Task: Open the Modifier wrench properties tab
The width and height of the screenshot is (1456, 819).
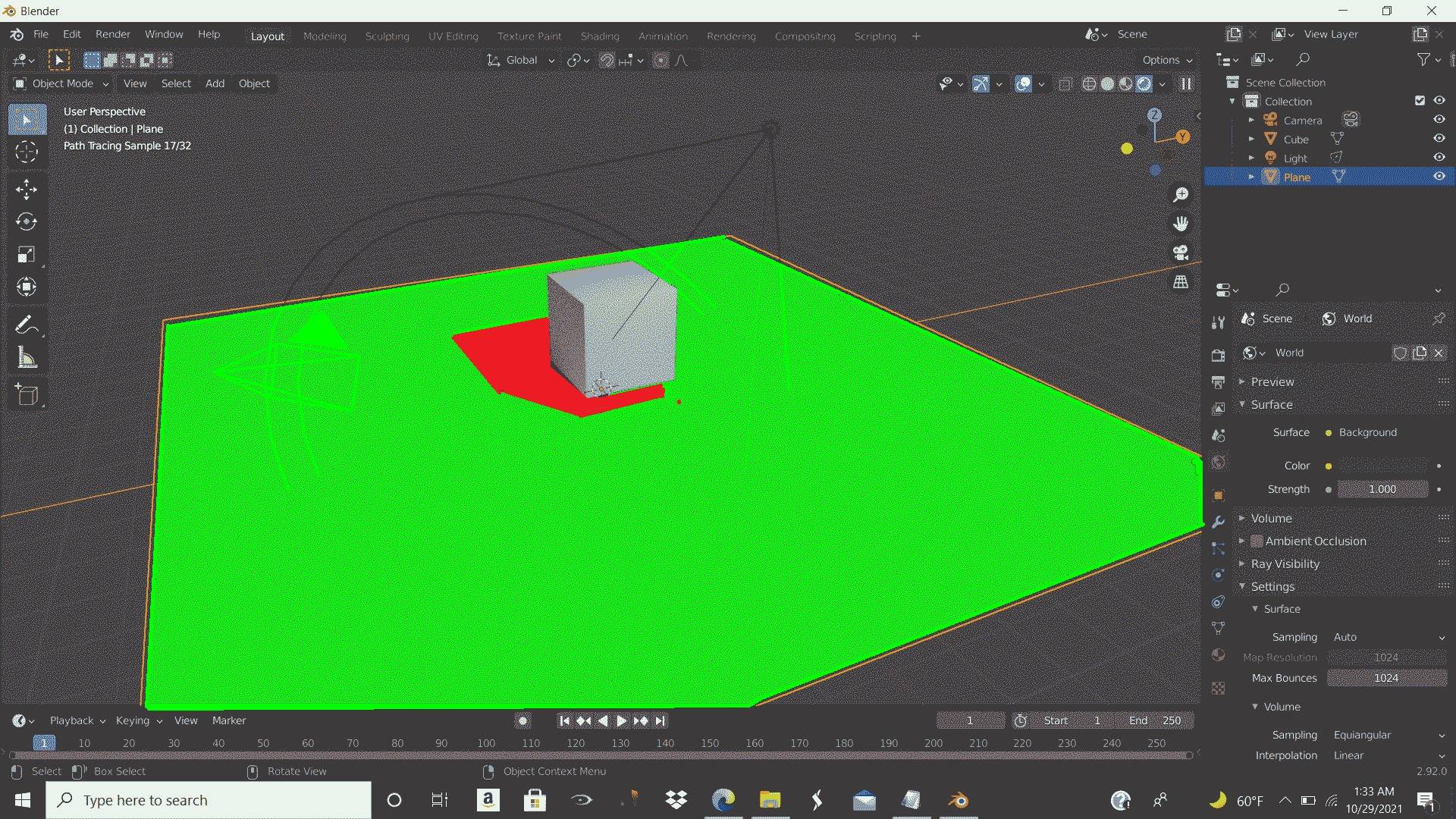Action: point(1218,522)
